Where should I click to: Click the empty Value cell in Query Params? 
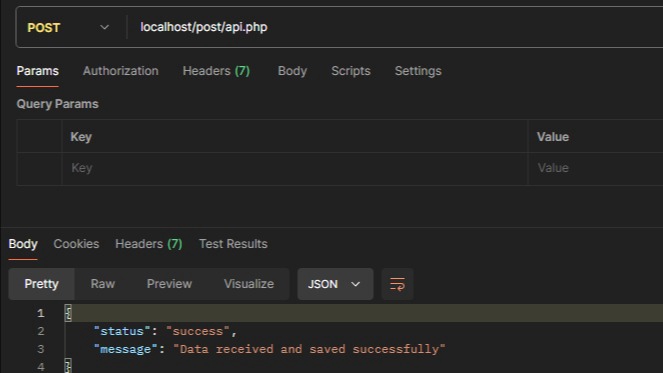pos(596,168)
